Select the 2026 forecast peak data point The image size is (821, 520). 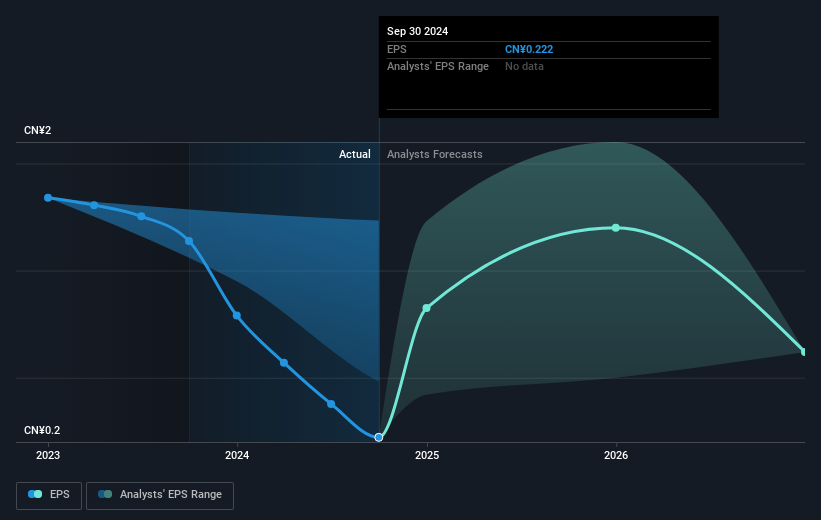point(616,228)
